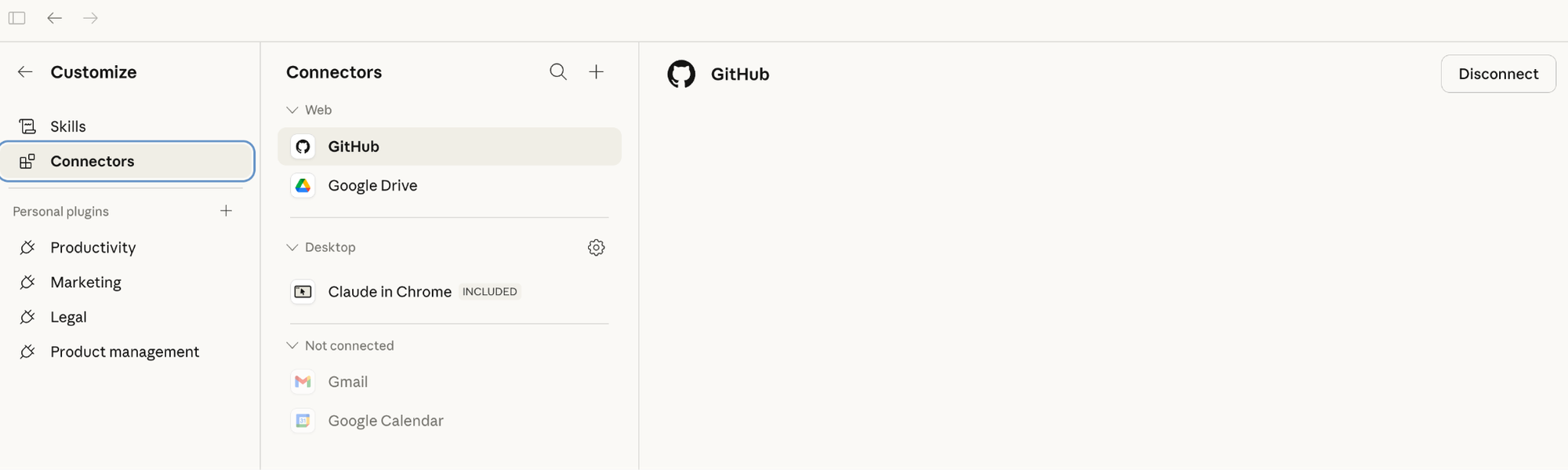1568x470 pixels.
Task: Go back from Customize panel
Action: 25,72
